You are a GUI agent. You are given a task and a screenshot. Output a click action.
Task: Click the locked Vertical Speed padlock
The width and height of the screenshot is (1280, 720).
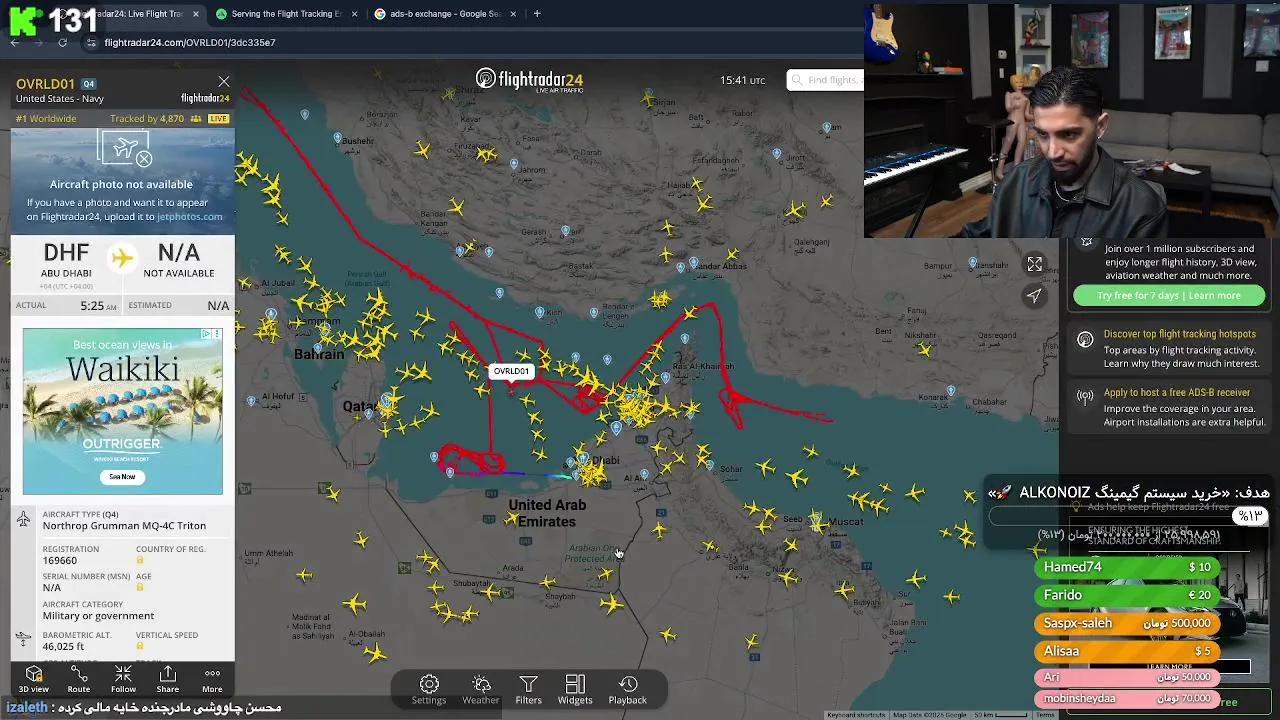tap(140, 646)
